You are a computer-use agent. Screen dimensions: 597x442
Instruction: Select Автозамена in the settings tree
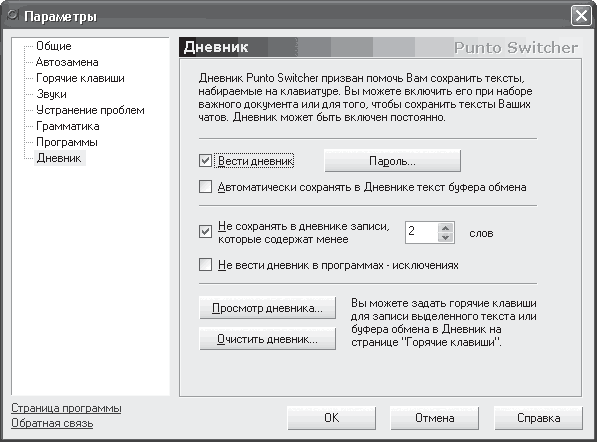(67, 62)
